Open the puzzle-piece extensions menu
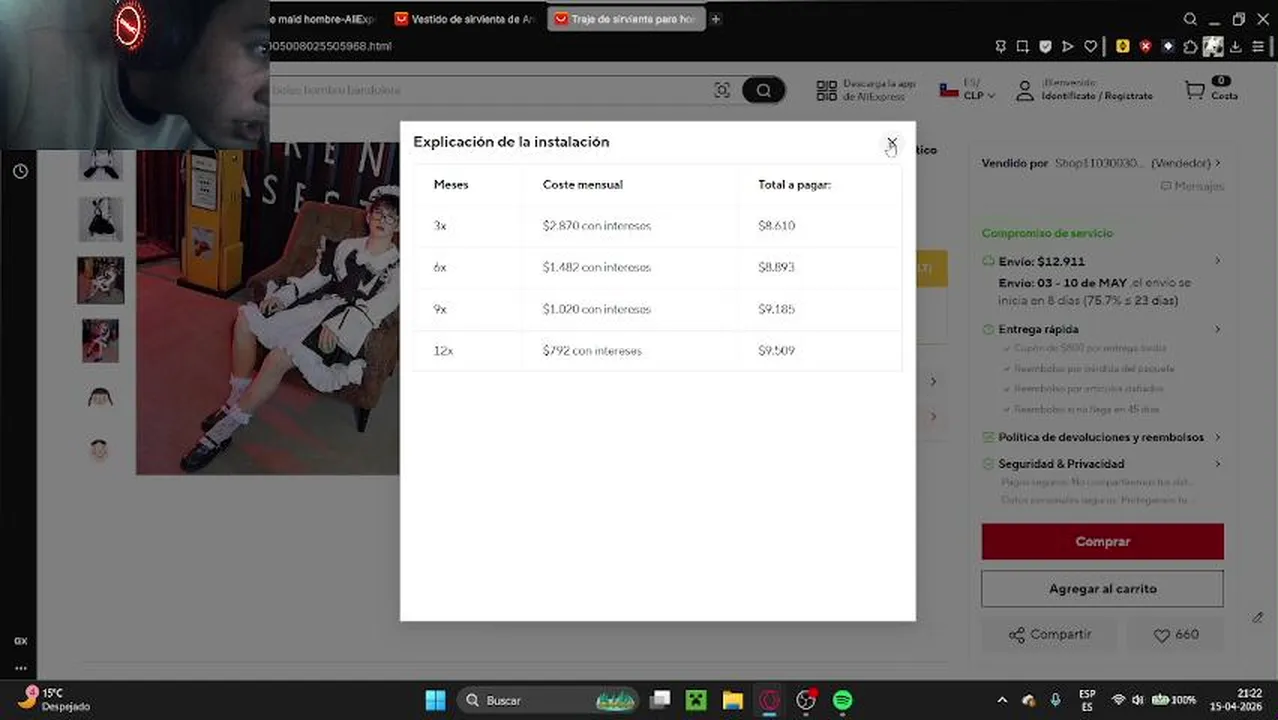1278x720 pixels. (x=1190, y=46)
